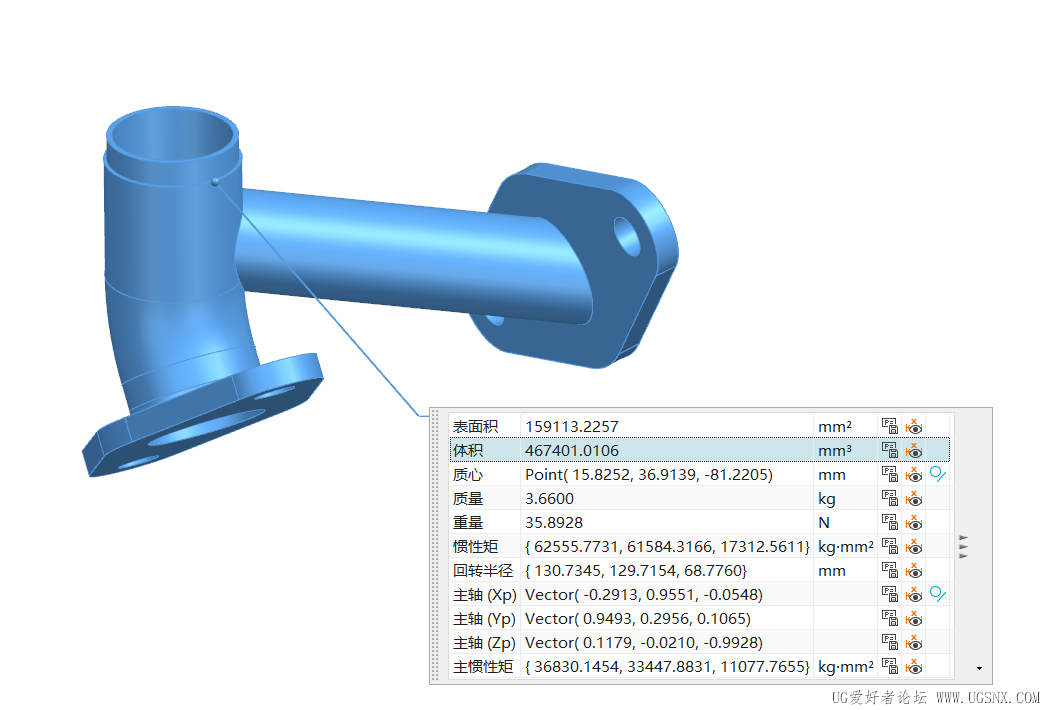Click the Vector( 0.9493, 0.2956, 0.1065) value

pyautogui.click(x=638, y=619)
